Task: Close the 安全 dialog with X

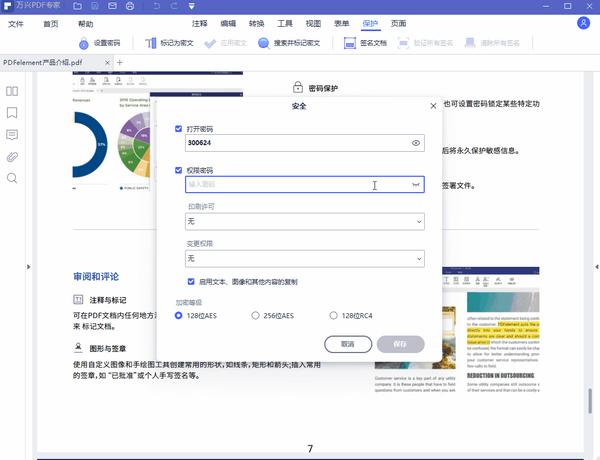Action: [x=433, y=106]
